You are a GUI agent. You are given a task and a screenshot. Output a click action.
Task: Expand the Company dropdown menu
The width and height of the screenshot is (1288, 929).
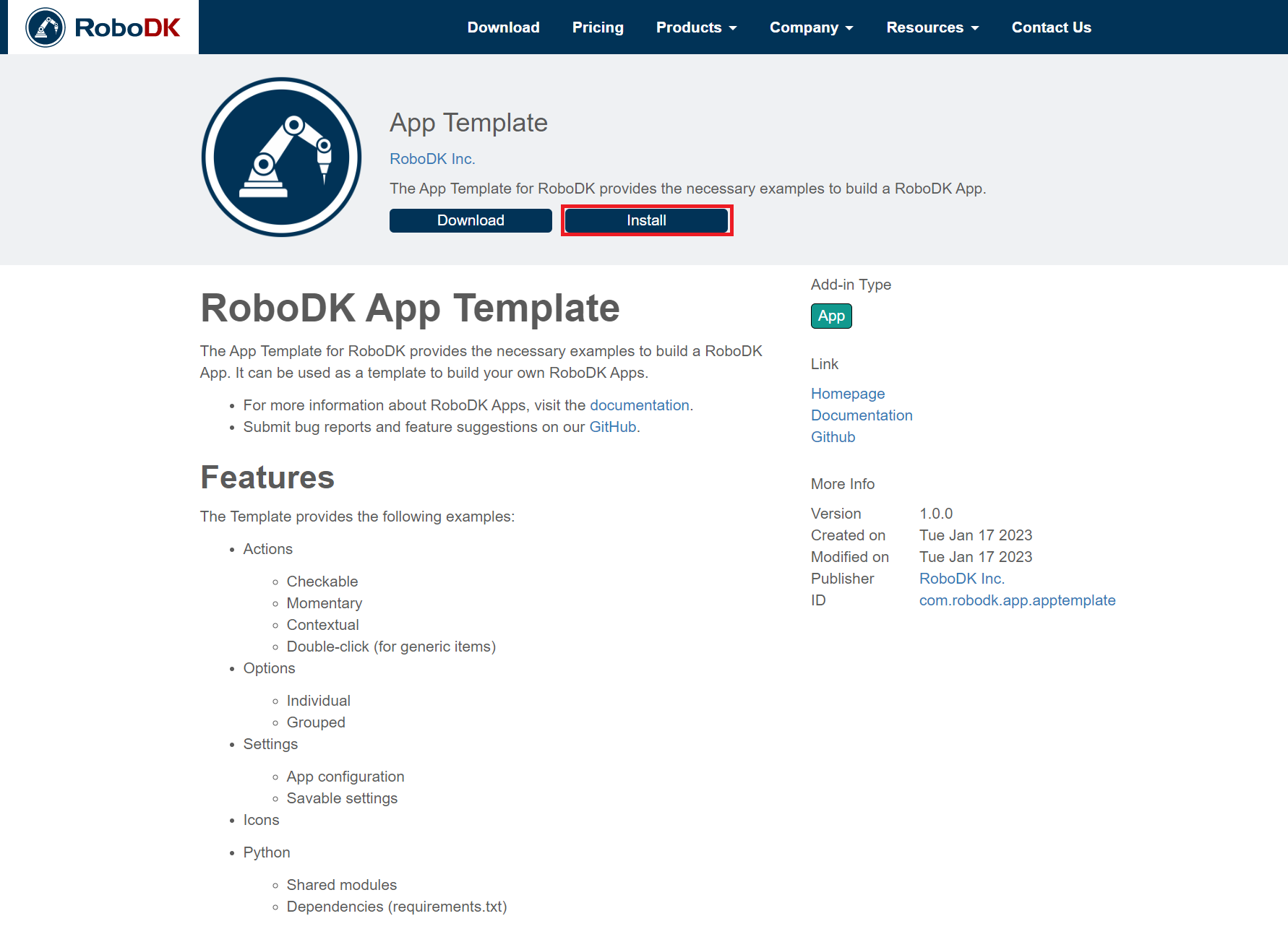(x=811, y=27)
